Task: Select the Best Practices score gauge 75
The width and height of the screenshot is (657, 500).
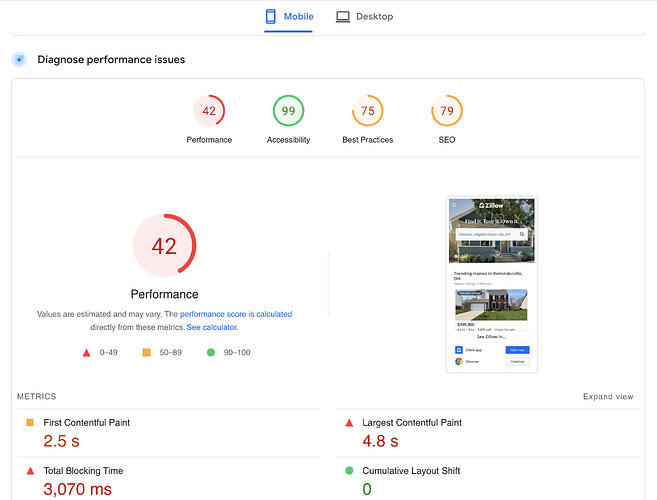Action: 367,111
